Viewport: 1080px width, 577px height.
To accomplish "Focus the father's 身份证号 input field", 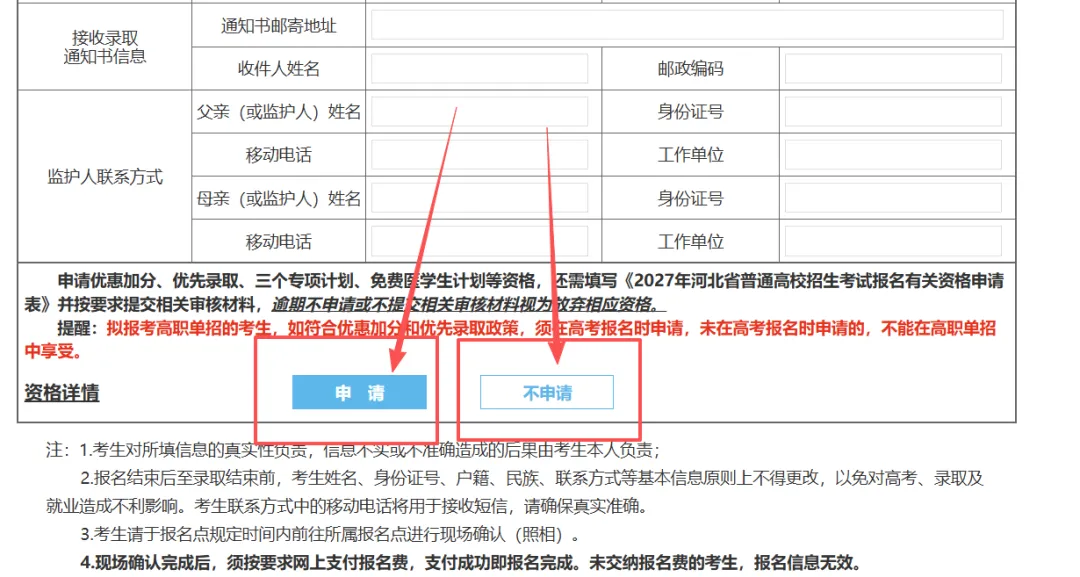I will [893, 112].
